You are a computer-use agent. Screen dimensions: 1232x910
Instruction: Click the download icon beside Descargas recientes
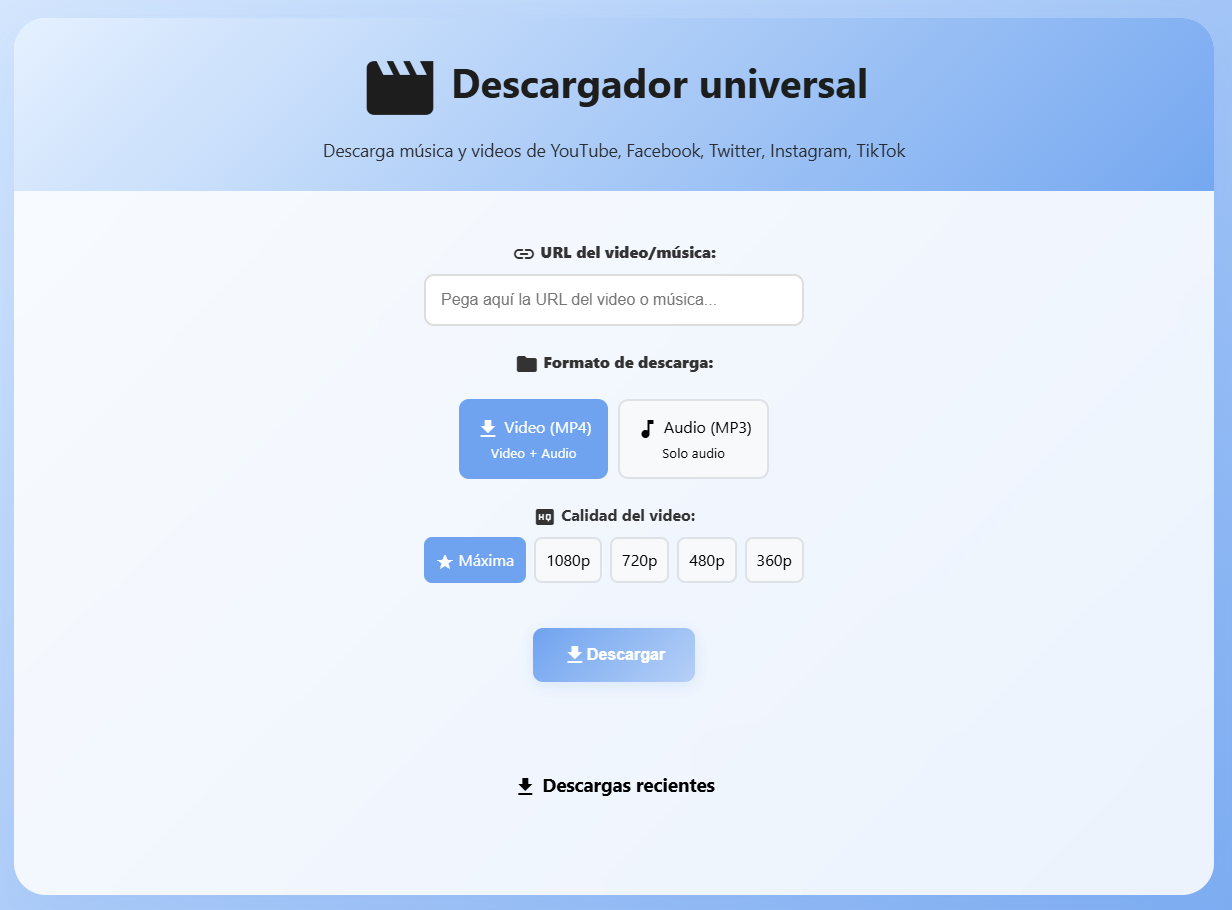coord(524,786)
